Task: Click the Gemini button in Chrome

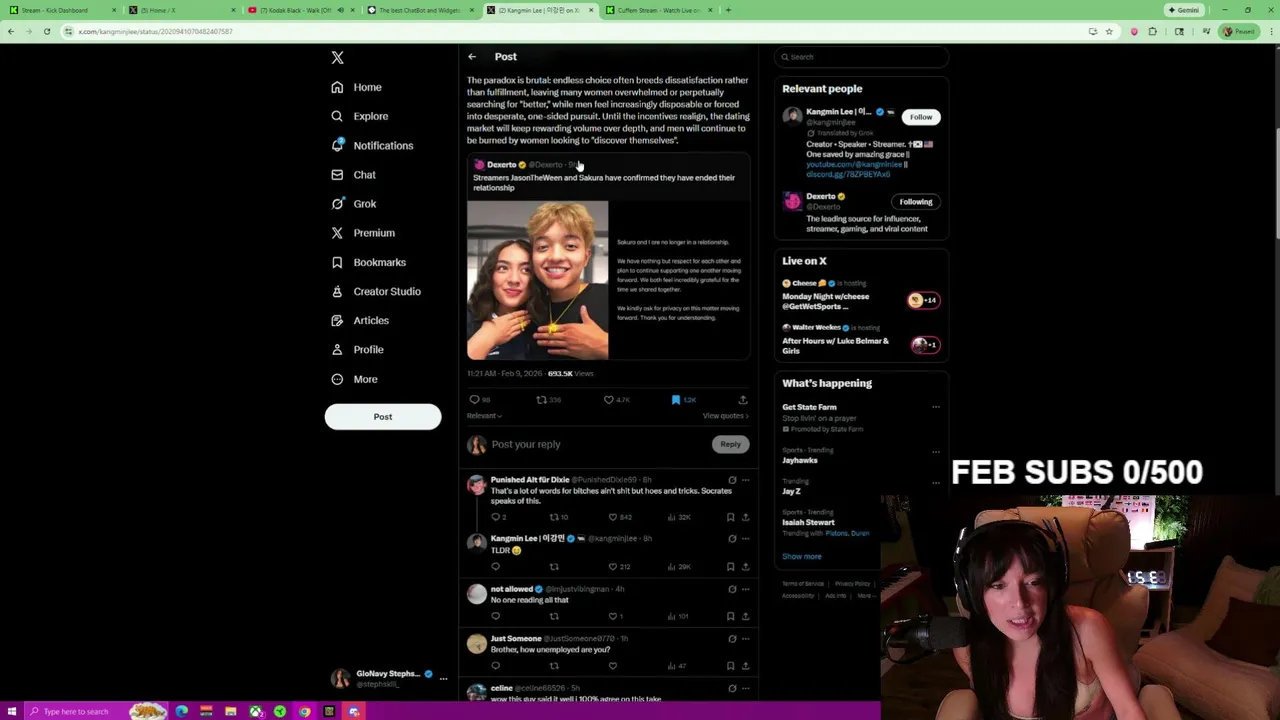Action: pyautogui.click(x=1182, y=10)
